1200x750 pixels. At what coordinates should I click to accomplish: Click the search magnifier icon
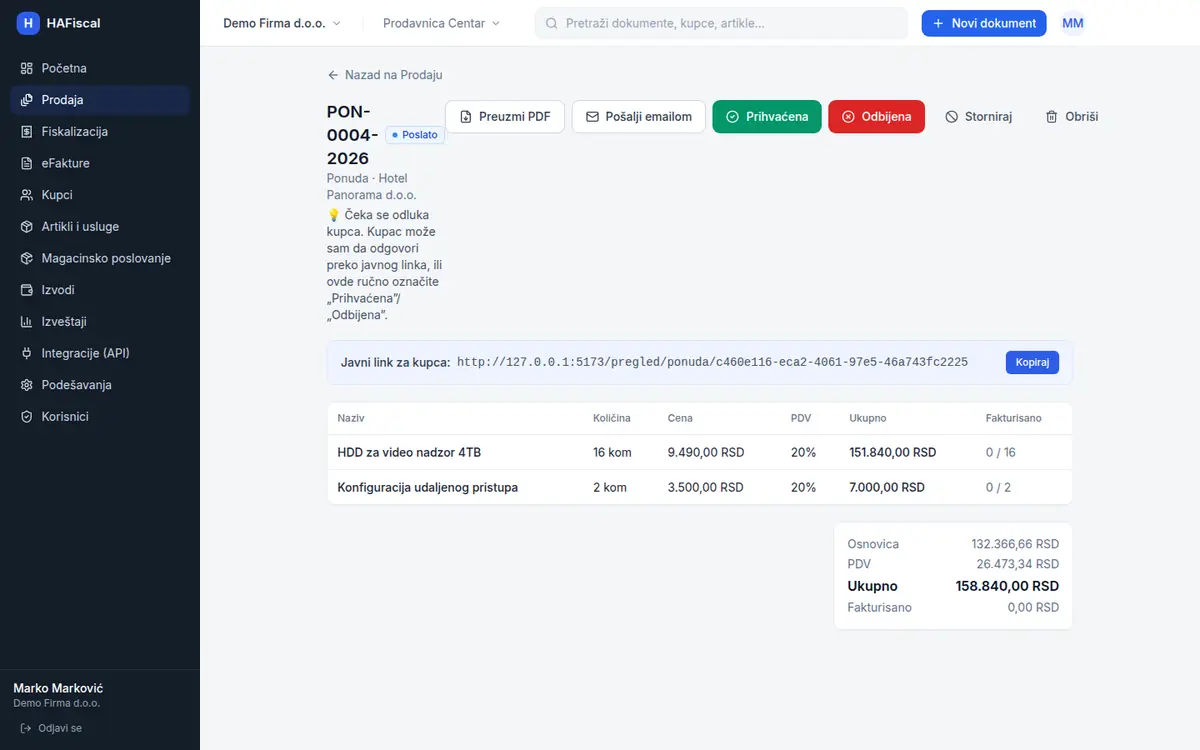[x=551, y=23]
